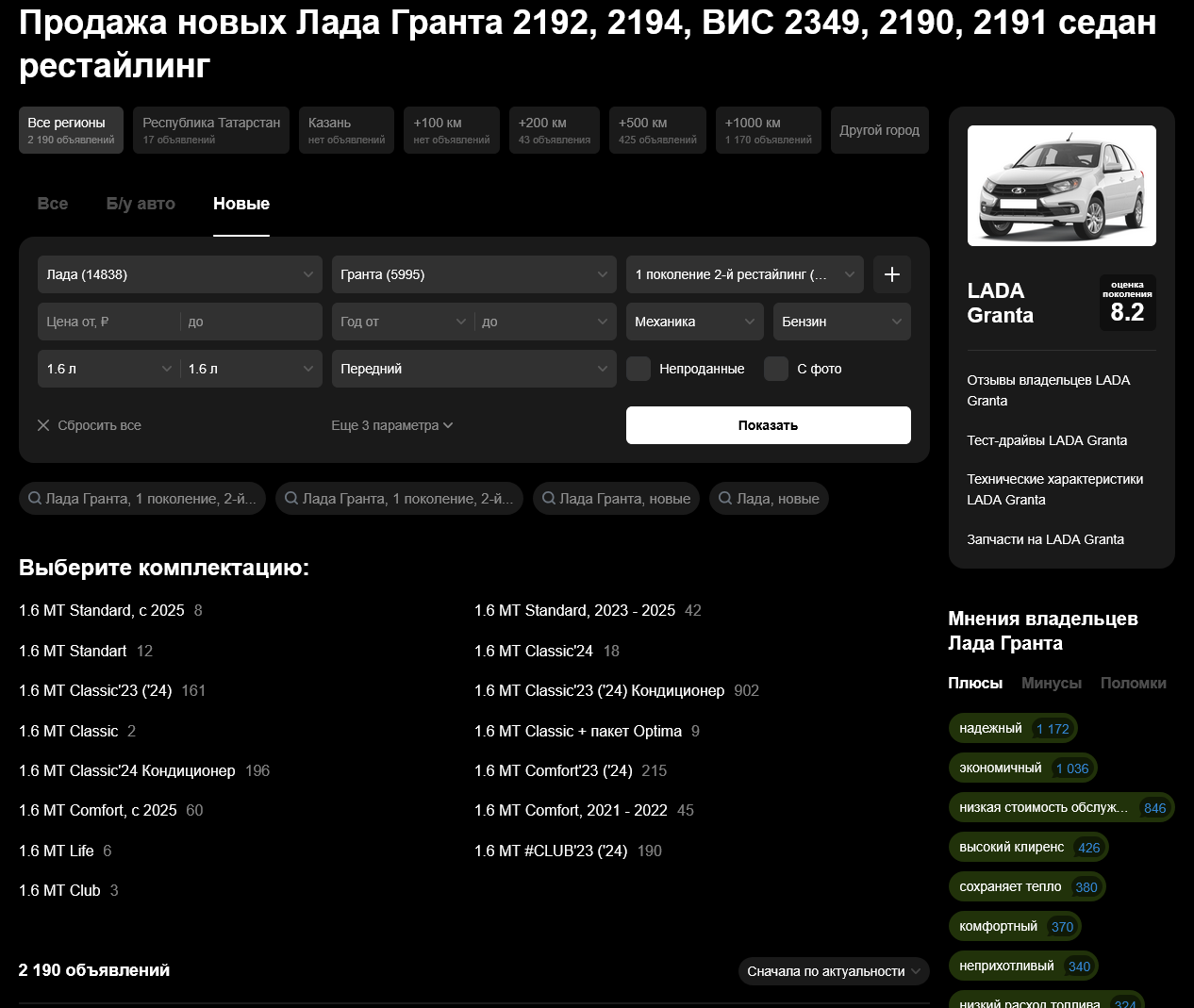Click the LADA Granta car thumbnail
This screenshot has width=1194, height=1008.
(x=1061, y=186)
